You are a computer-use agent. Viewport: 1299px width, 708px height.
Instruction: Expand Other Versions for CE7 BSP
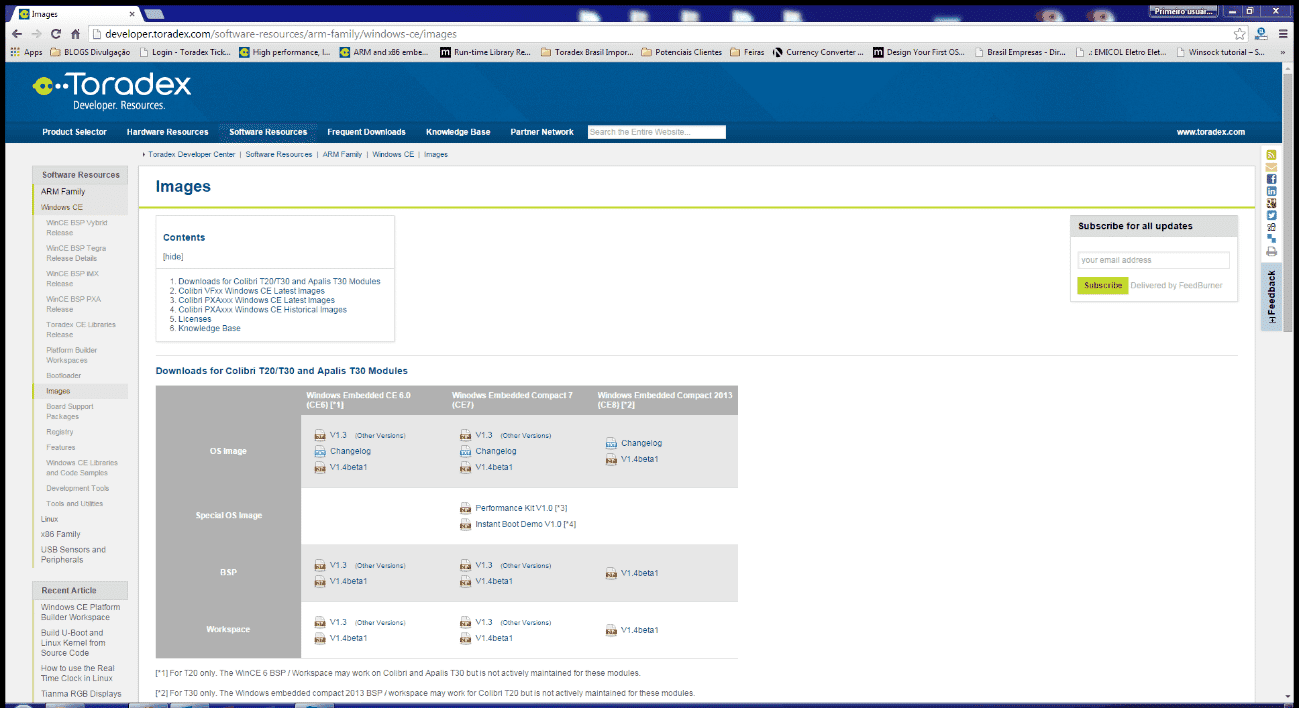tap(526, 566)
